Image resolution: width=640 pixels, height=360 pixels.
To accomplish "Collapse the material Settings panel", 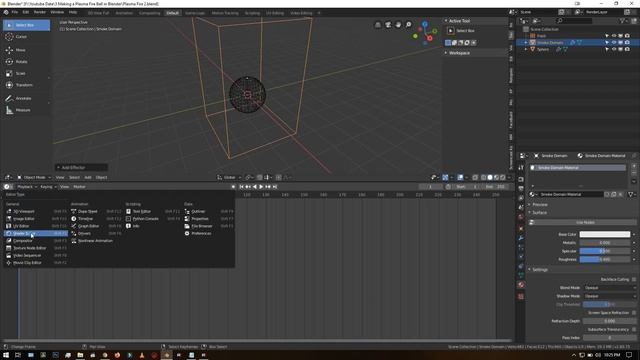I will coord(540,270).
